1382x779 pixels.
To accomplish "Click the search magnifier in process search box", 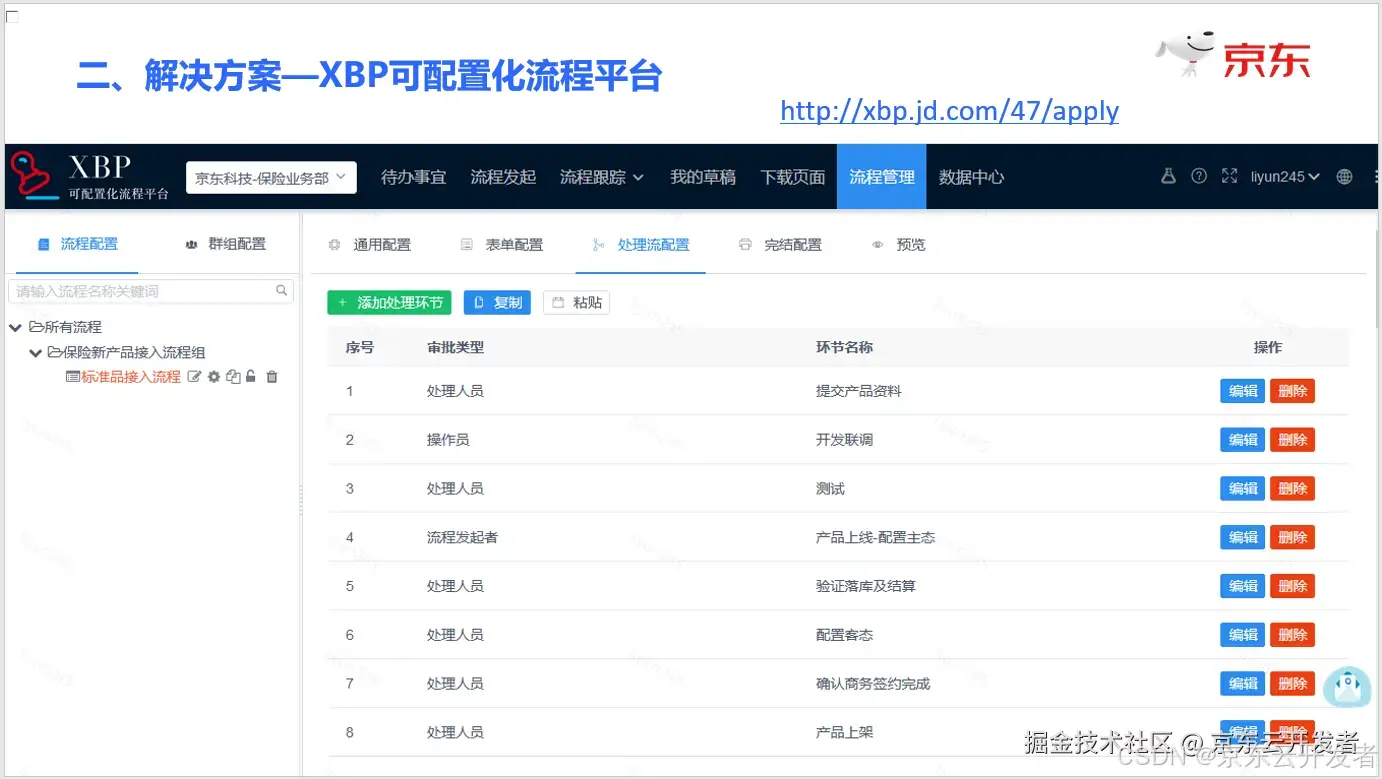I will pyautogui.click(x=282, y=291).
